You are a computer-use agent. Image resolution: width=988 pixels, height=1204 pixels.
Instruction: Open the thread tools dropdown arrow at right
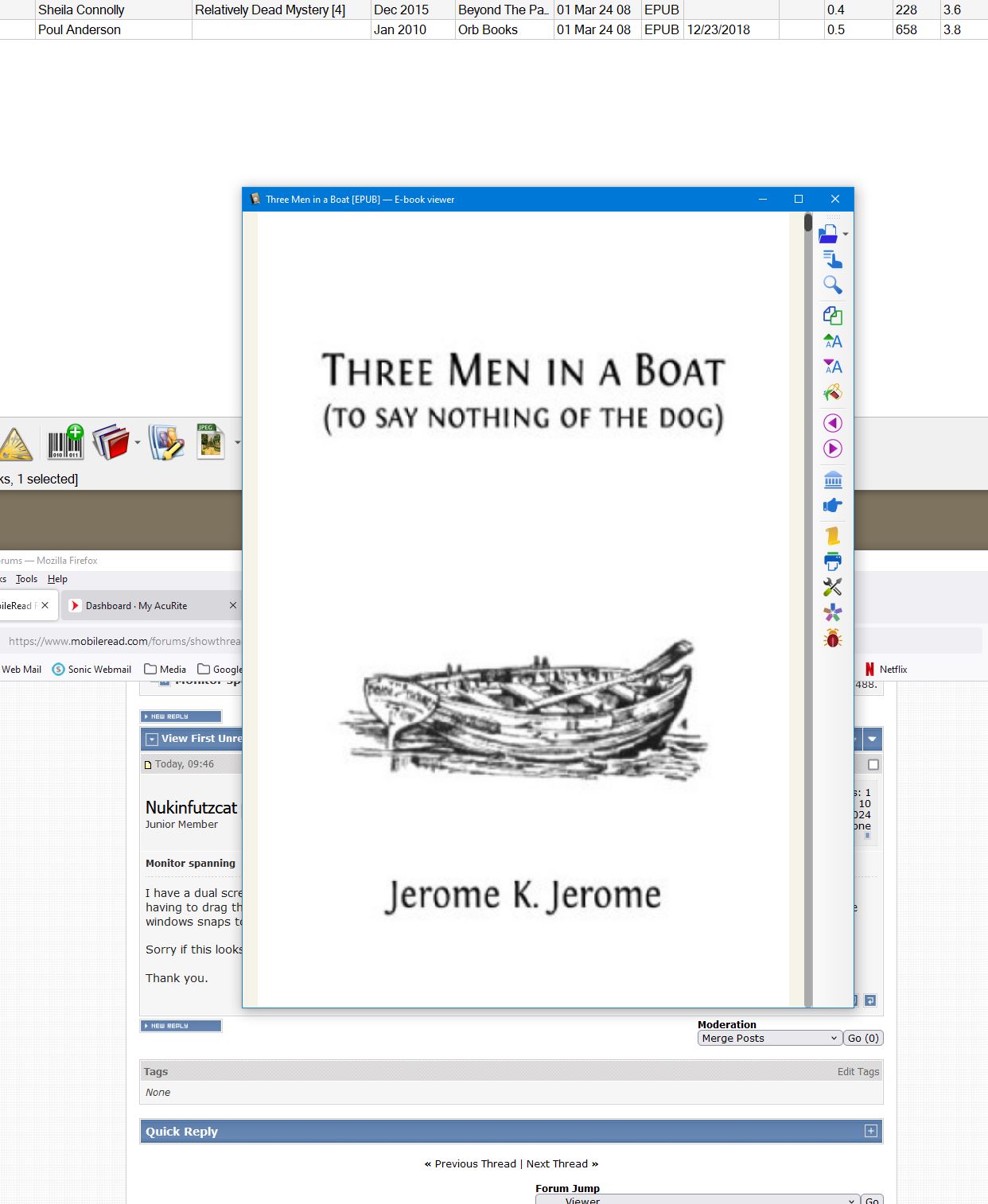pos(873,739)
